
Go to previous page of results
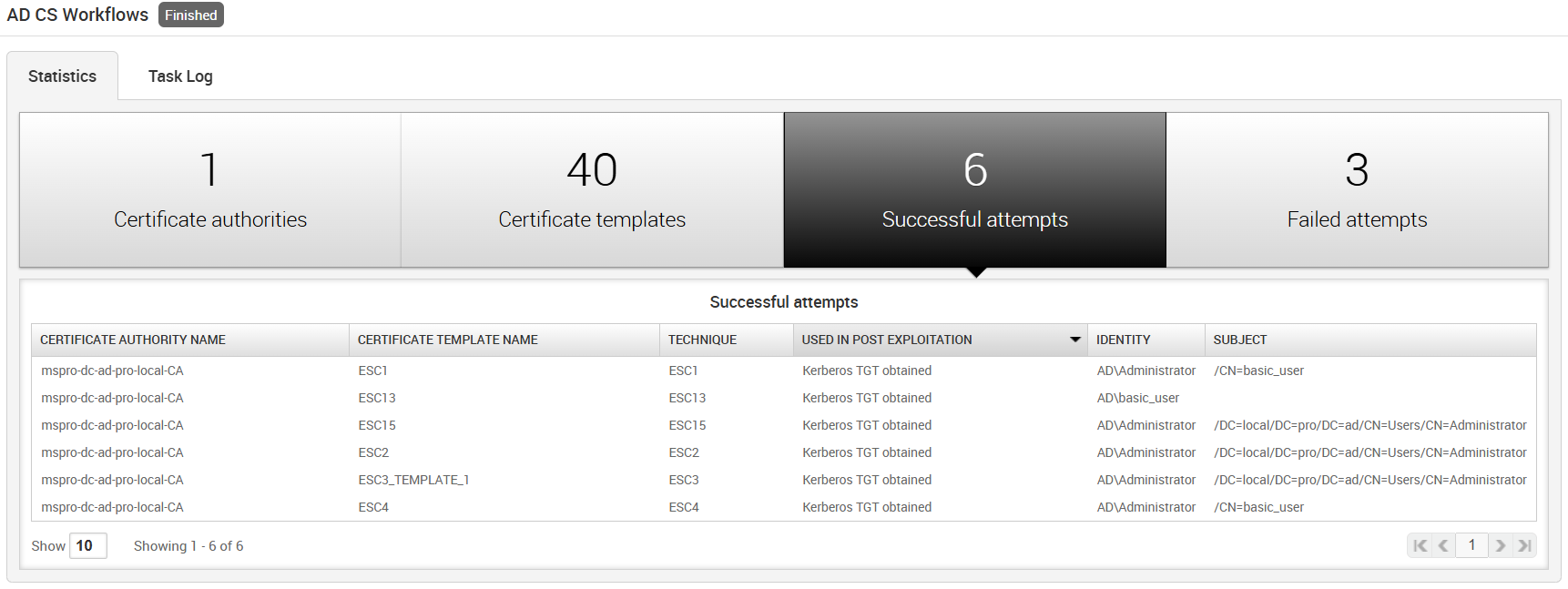(1443, 545)
